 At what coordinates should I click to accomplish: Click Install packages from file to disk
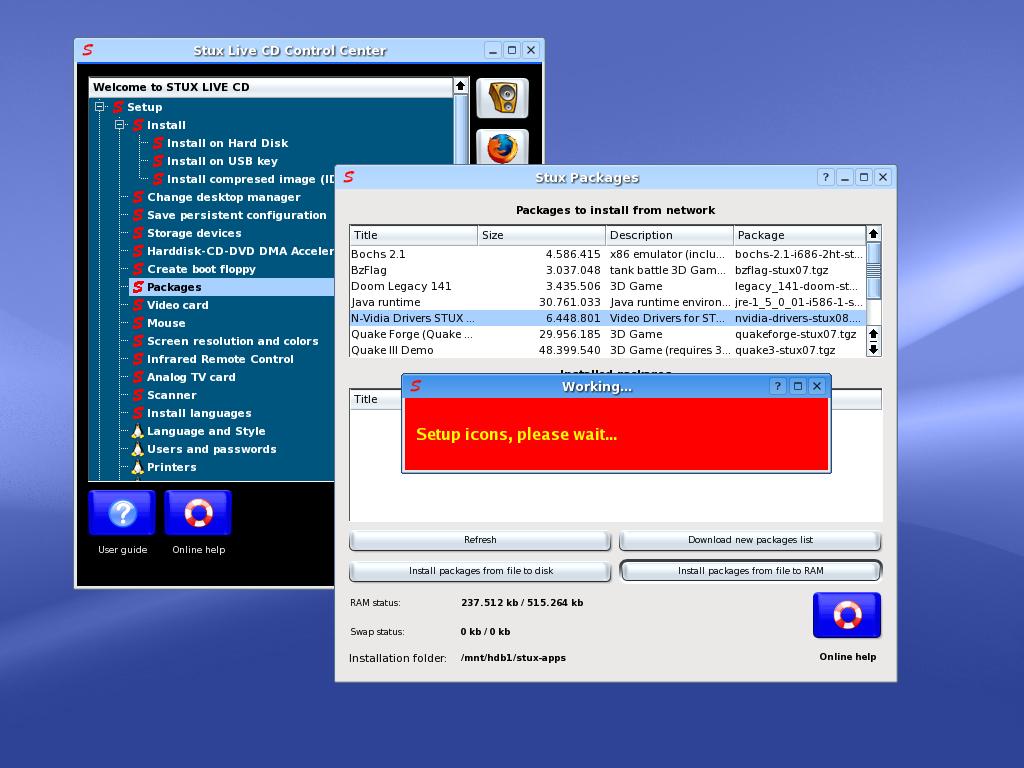coord(480,571)
